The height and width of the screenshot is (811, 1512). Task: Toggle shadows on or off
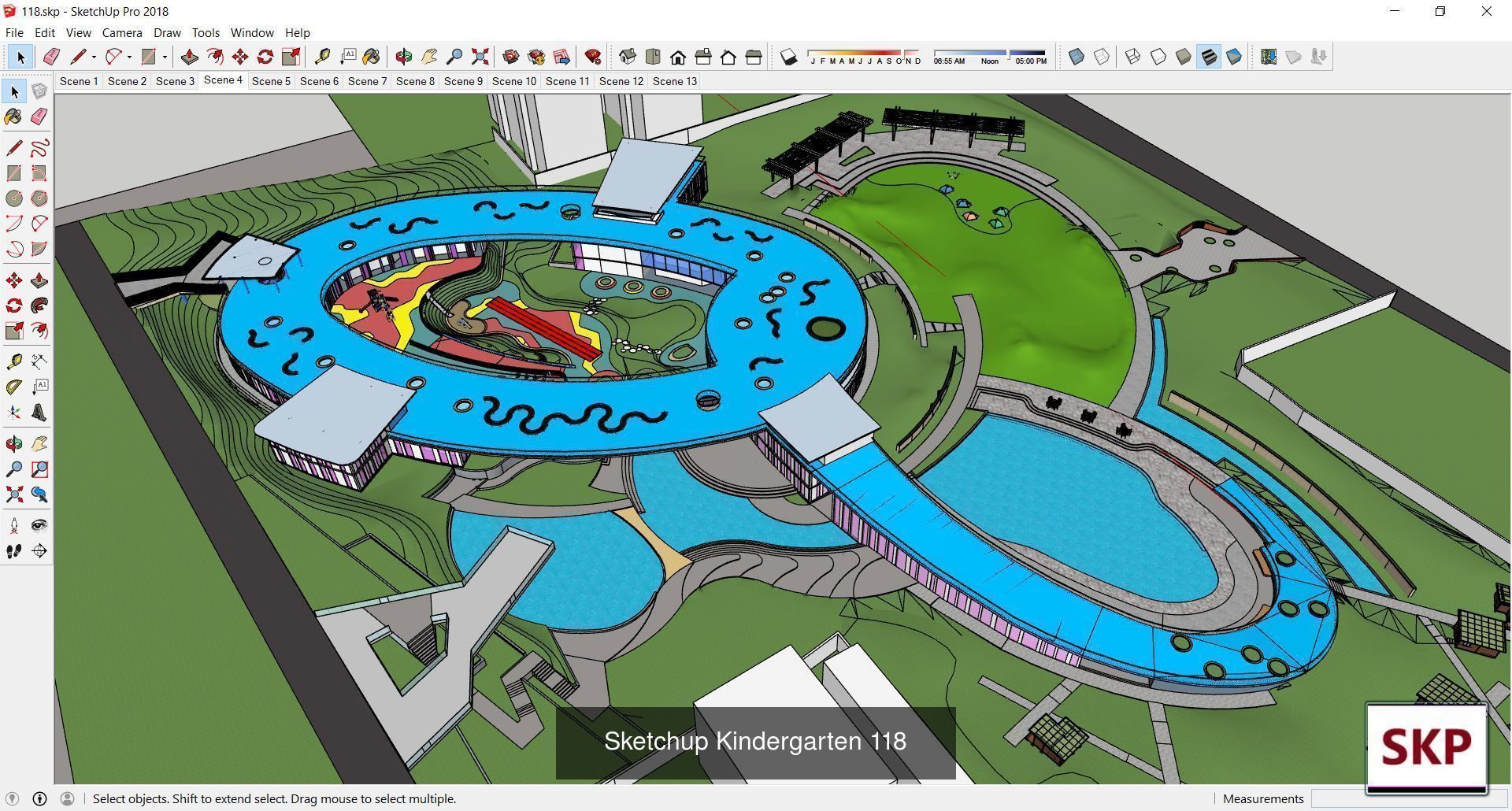pyautogui.click(x=788, y=57)
